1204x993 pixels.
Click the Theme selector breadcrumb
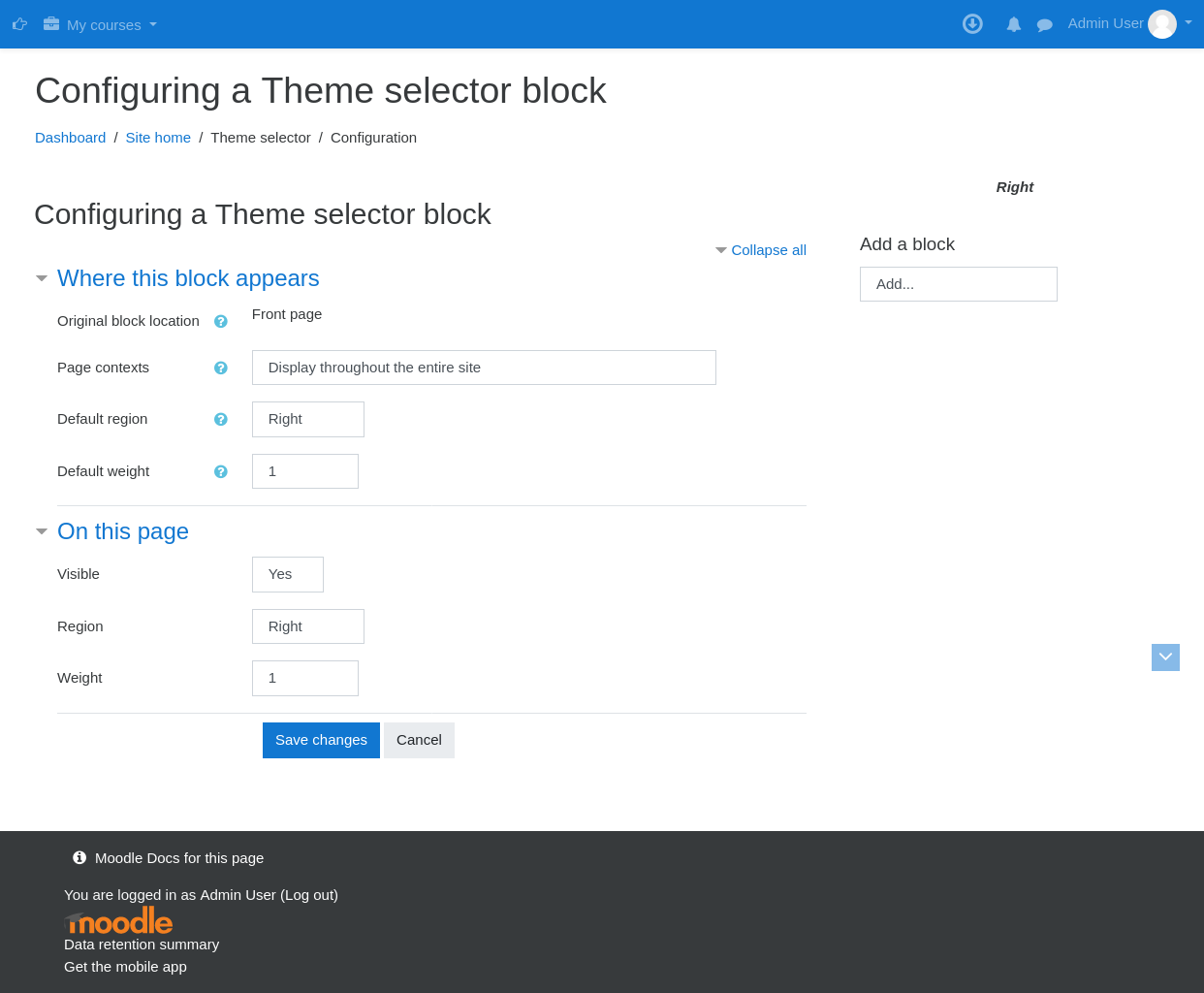point(261,138)
